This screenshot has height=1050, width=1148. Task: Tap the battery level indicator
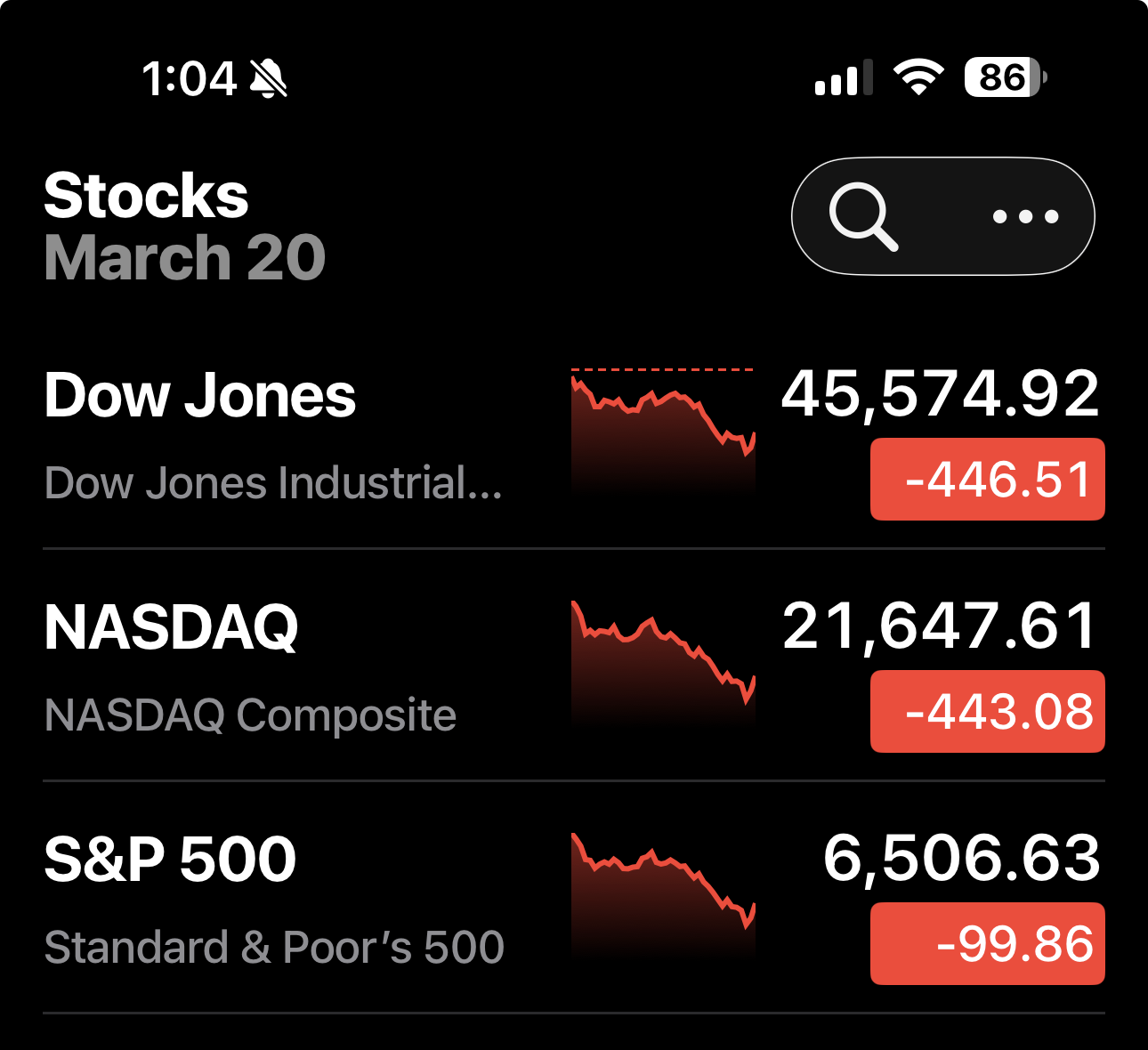coord(1004,77)
